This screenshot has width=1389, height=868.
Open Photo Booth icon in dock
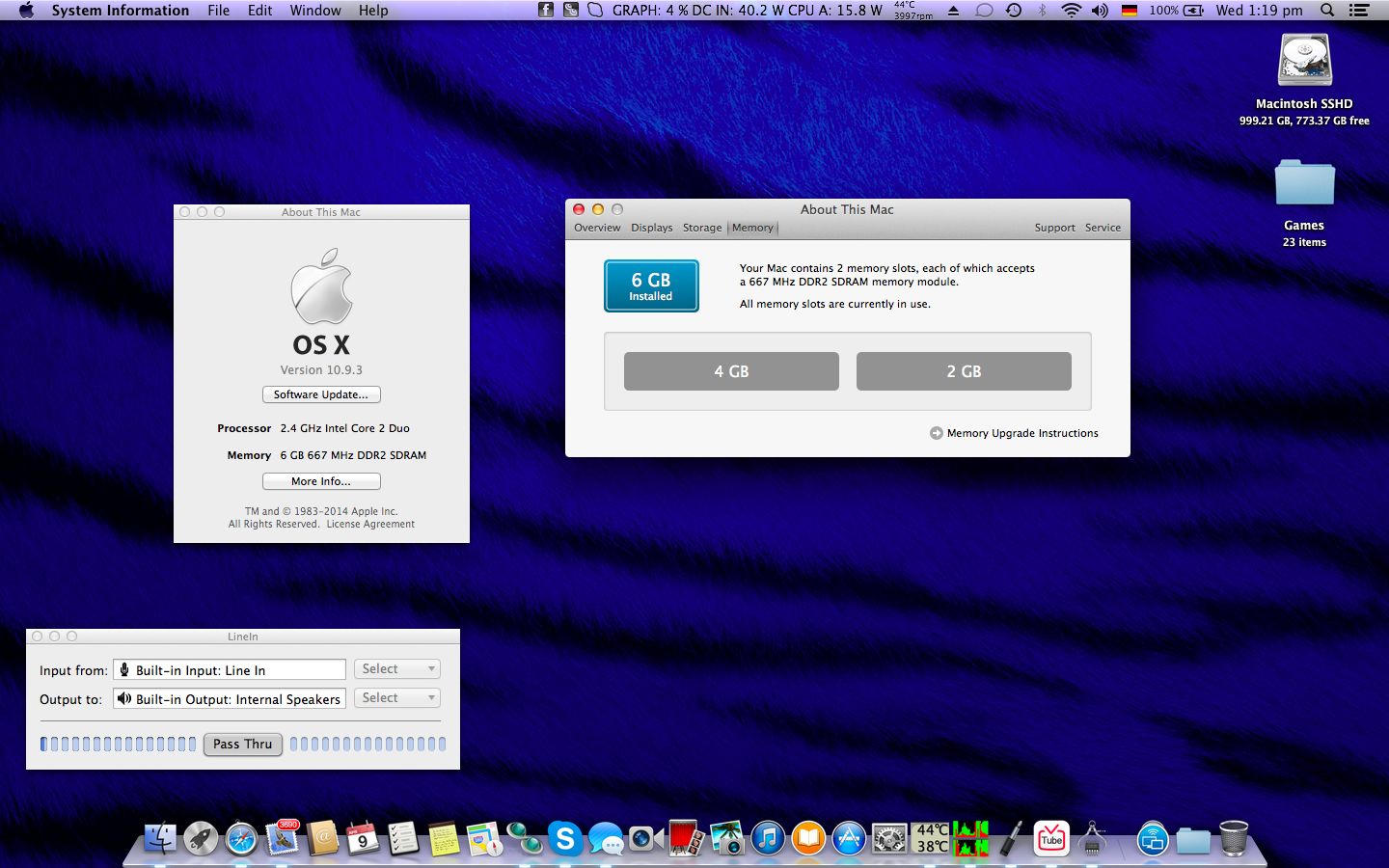coord(687,838)
